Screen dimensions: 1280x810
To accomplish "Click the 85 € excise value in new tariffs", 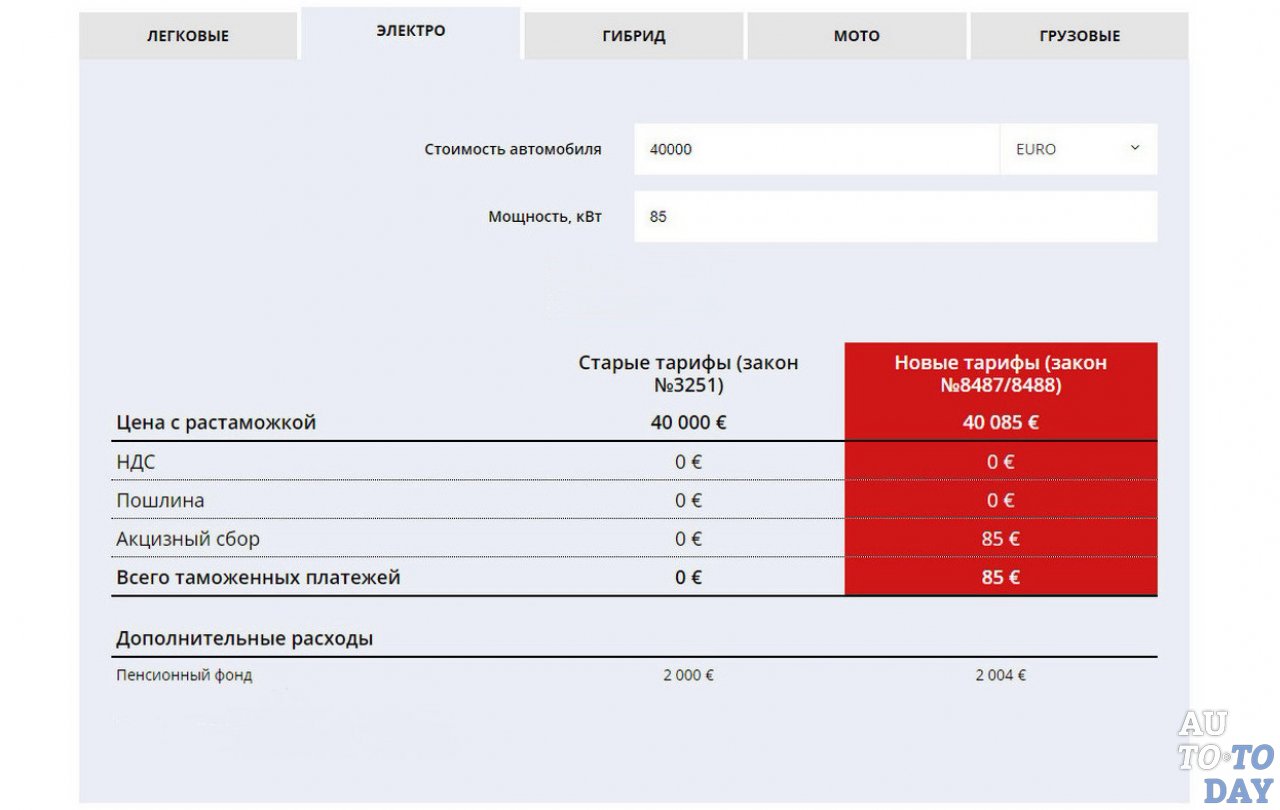I will coord(1001,539).
